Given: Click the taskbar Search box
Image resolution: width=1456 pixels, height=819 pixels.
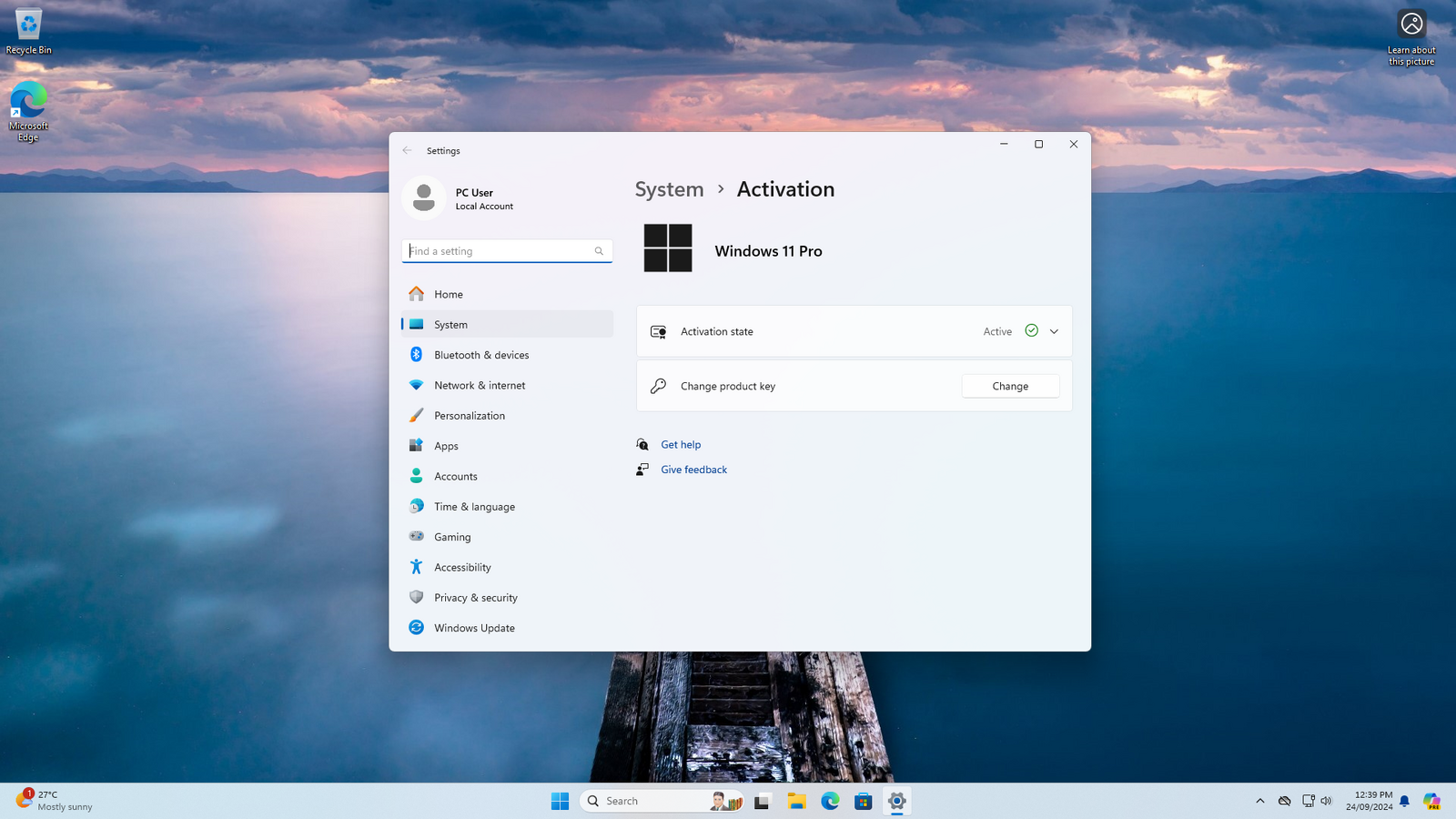Looking at the screenshot, I should pyautogui.click(x=662, y=801).
